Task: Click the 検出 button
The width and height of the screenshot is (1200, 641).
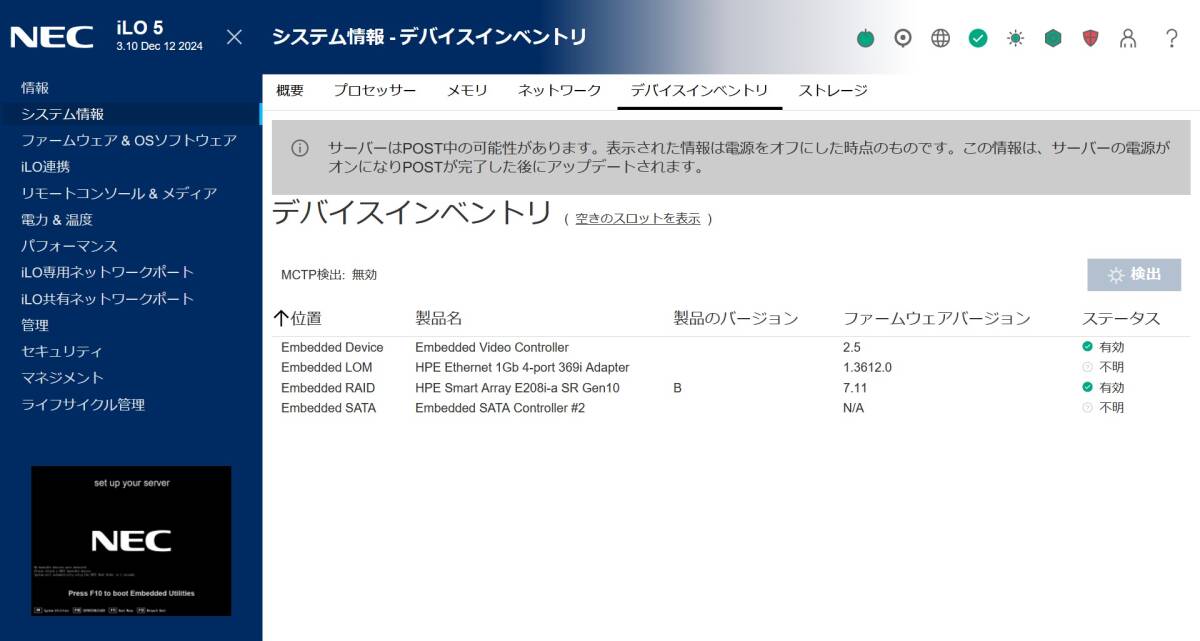Action: [1133, 274]
